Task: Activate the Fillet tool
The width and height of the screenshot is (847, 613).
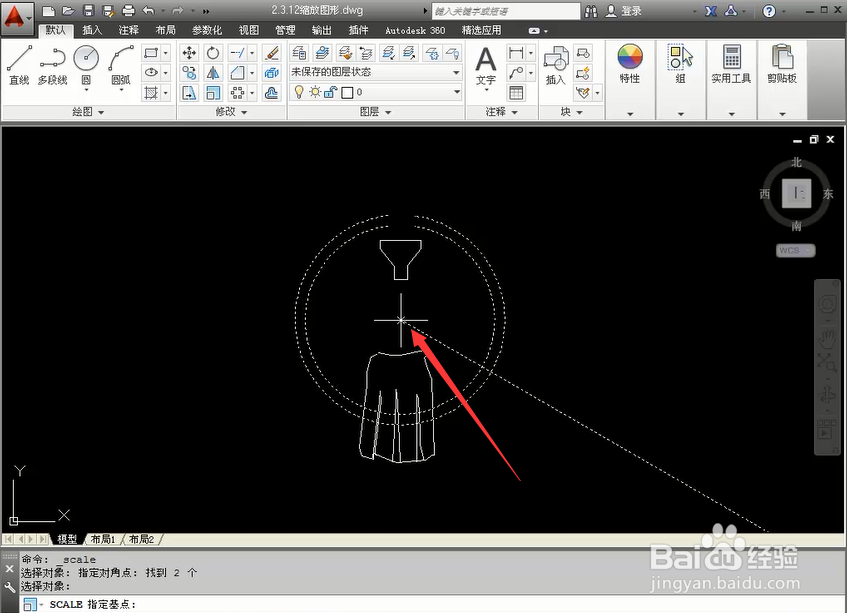Action: [x=237, y=72]
